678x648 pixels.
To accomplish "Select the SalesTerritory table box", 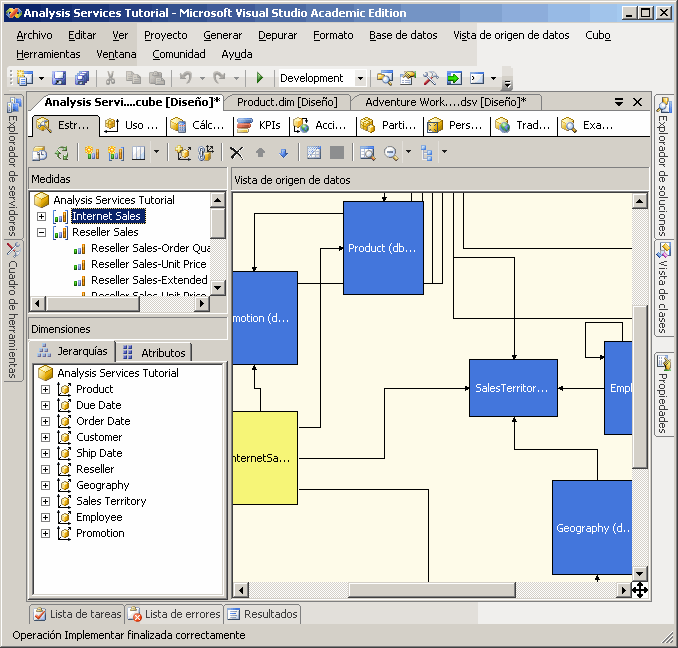I will pos(513,388).
